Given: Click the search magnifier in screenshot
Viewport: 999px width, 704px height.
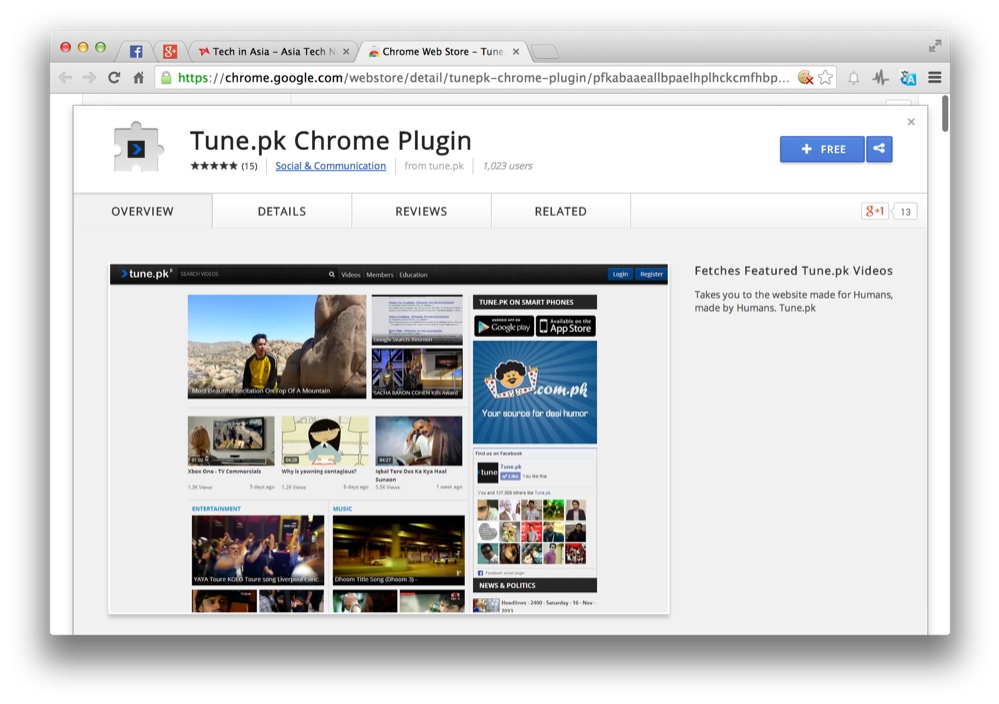Looking at the screenshot, I should [x=331, y=275].
